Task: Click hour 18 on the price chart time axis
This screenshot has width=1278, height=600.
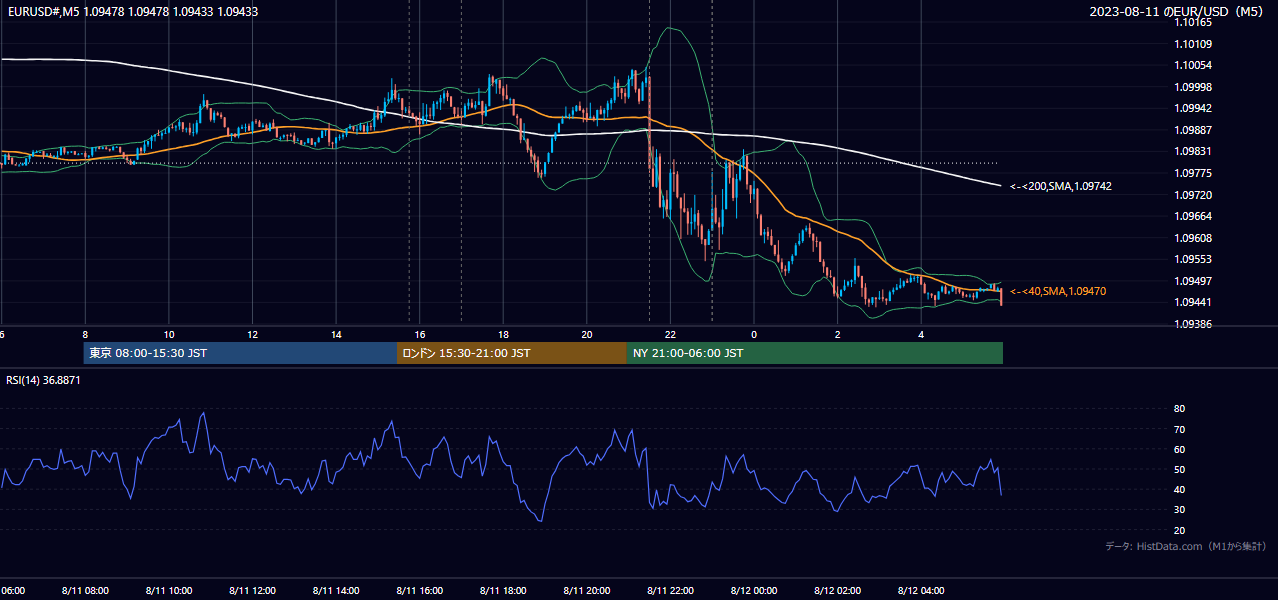Action: click(x=503, y=334)
